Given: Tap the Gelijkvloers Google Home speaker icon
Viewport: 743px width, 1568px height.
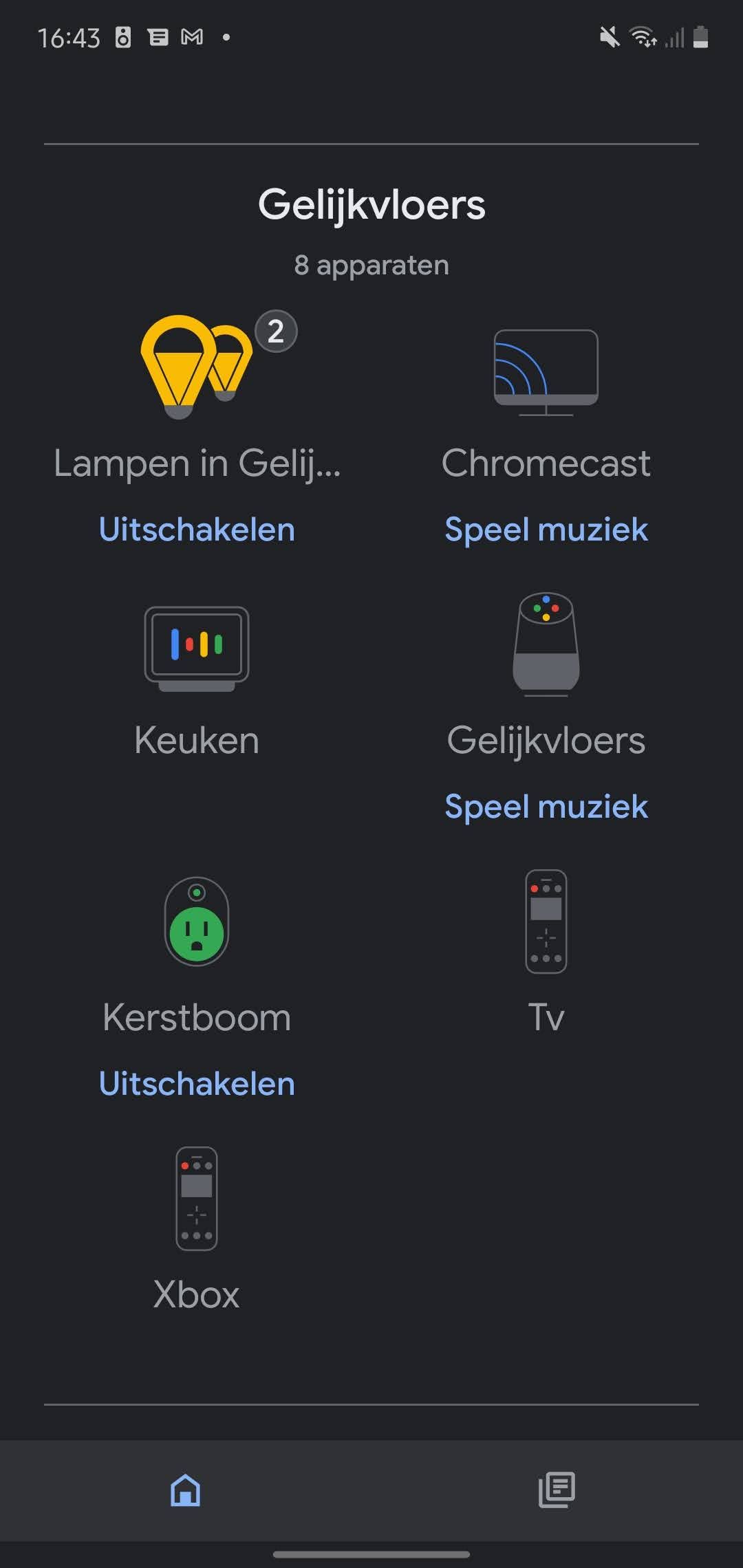Looking at the screenshot, I should point(546,644).
